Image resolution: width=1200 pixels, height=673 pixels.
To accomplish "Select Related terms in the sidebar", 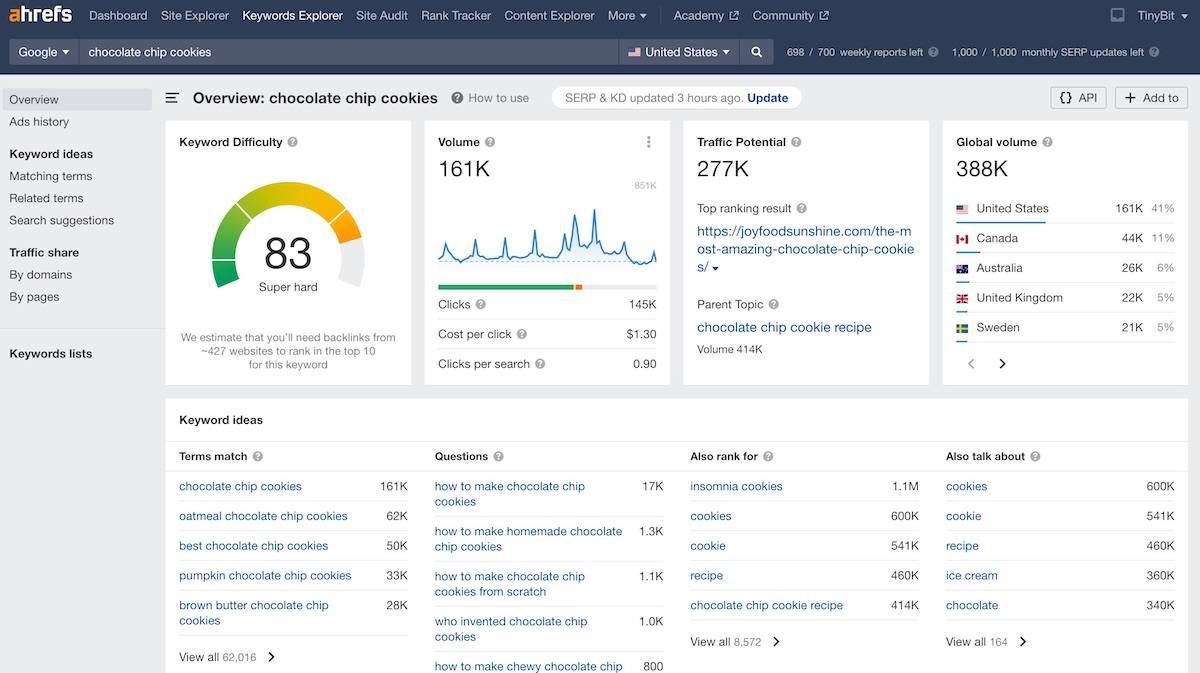I will point(46,198).
